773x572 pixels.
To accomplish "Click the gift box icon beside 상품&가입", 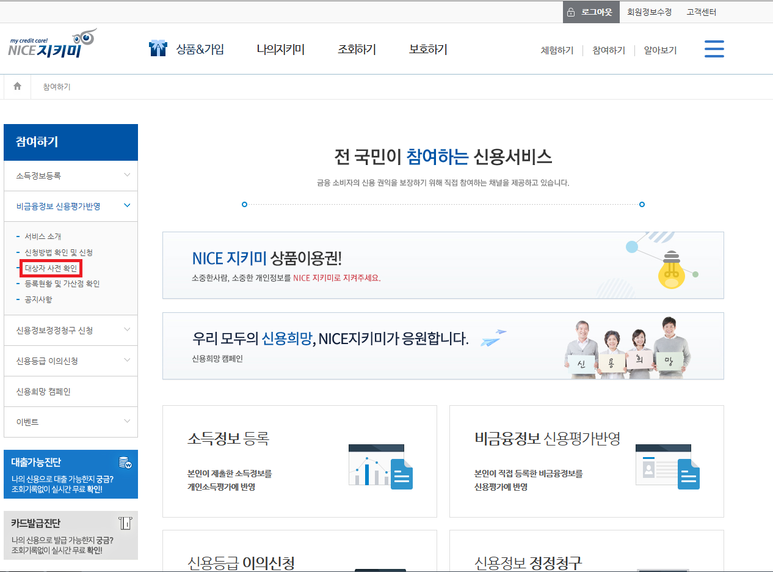I will 158,48.
